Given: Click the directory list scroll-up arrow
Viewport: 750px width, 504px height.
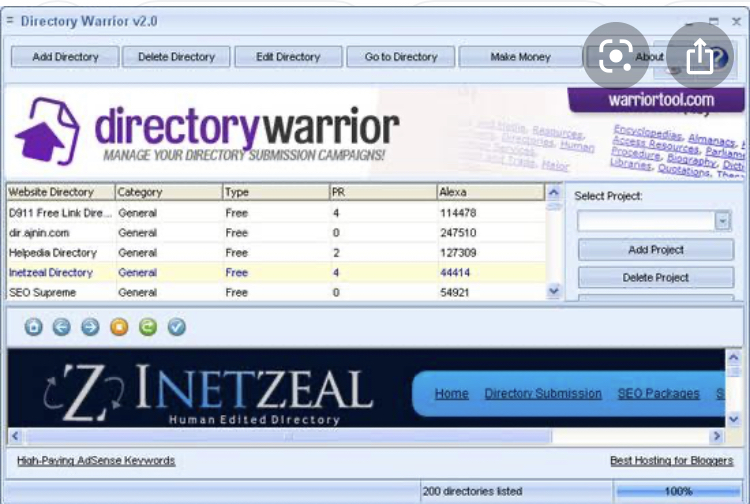Looking at the screenshot, I should pos(554,192).
